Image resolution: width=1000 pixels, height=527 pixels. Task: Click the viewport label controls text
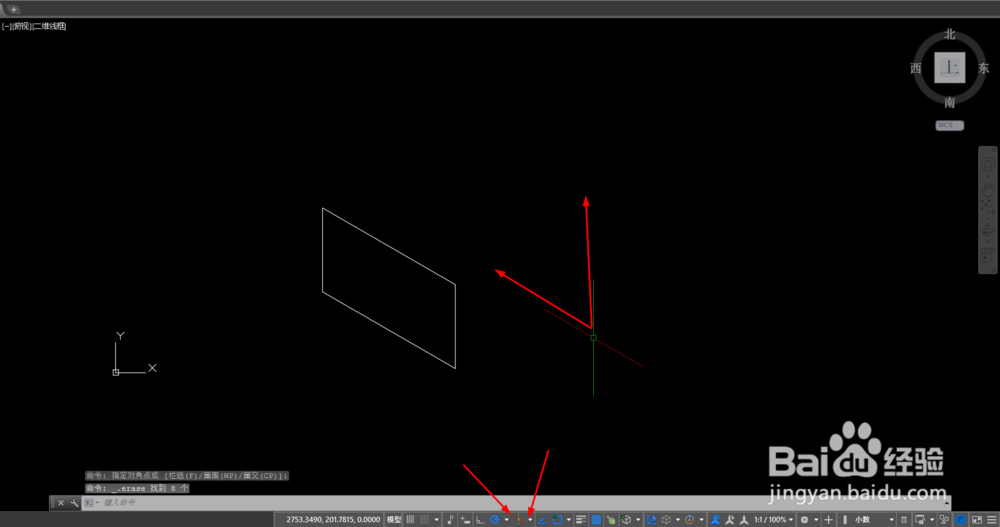pos(34,26)
